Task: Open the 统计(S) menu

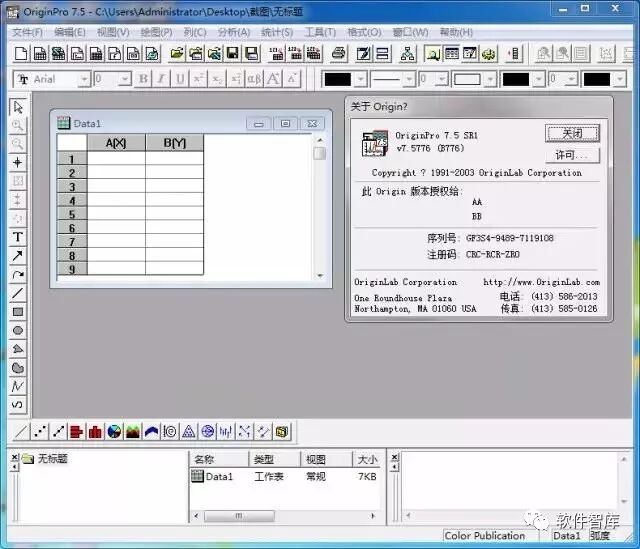Action: 277,32
